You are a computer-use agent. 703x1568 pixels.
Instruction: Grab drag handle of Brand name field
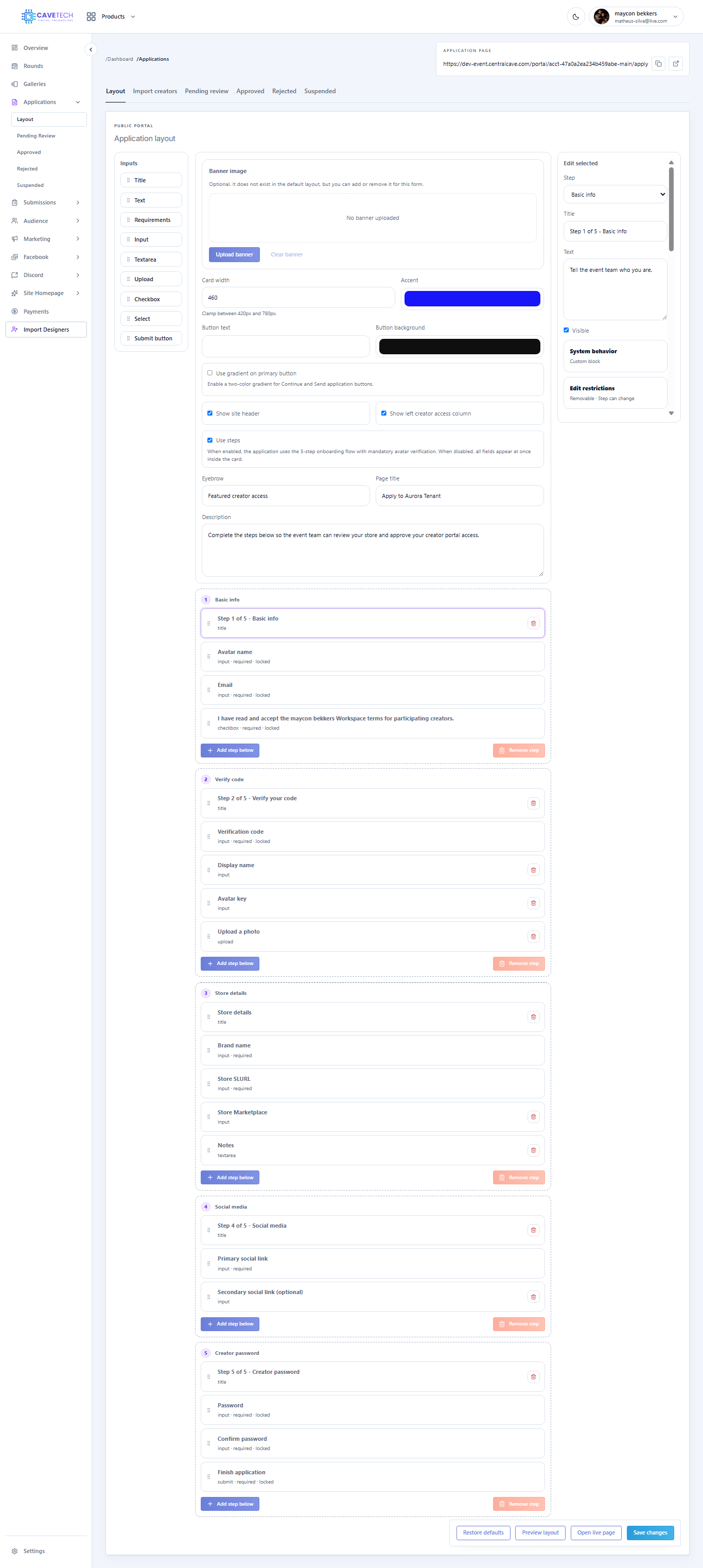tap(208, 1050)
